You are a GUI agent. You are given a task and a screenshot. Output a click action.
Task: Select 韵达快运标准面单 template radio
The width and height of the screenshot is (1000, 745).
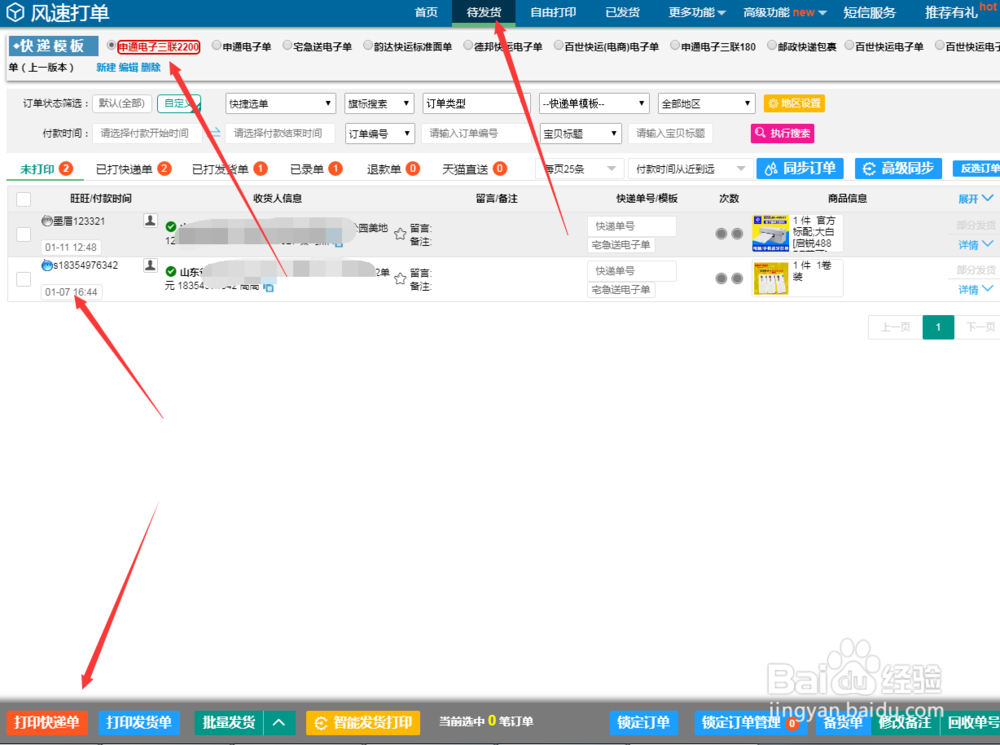click(367, 45)
